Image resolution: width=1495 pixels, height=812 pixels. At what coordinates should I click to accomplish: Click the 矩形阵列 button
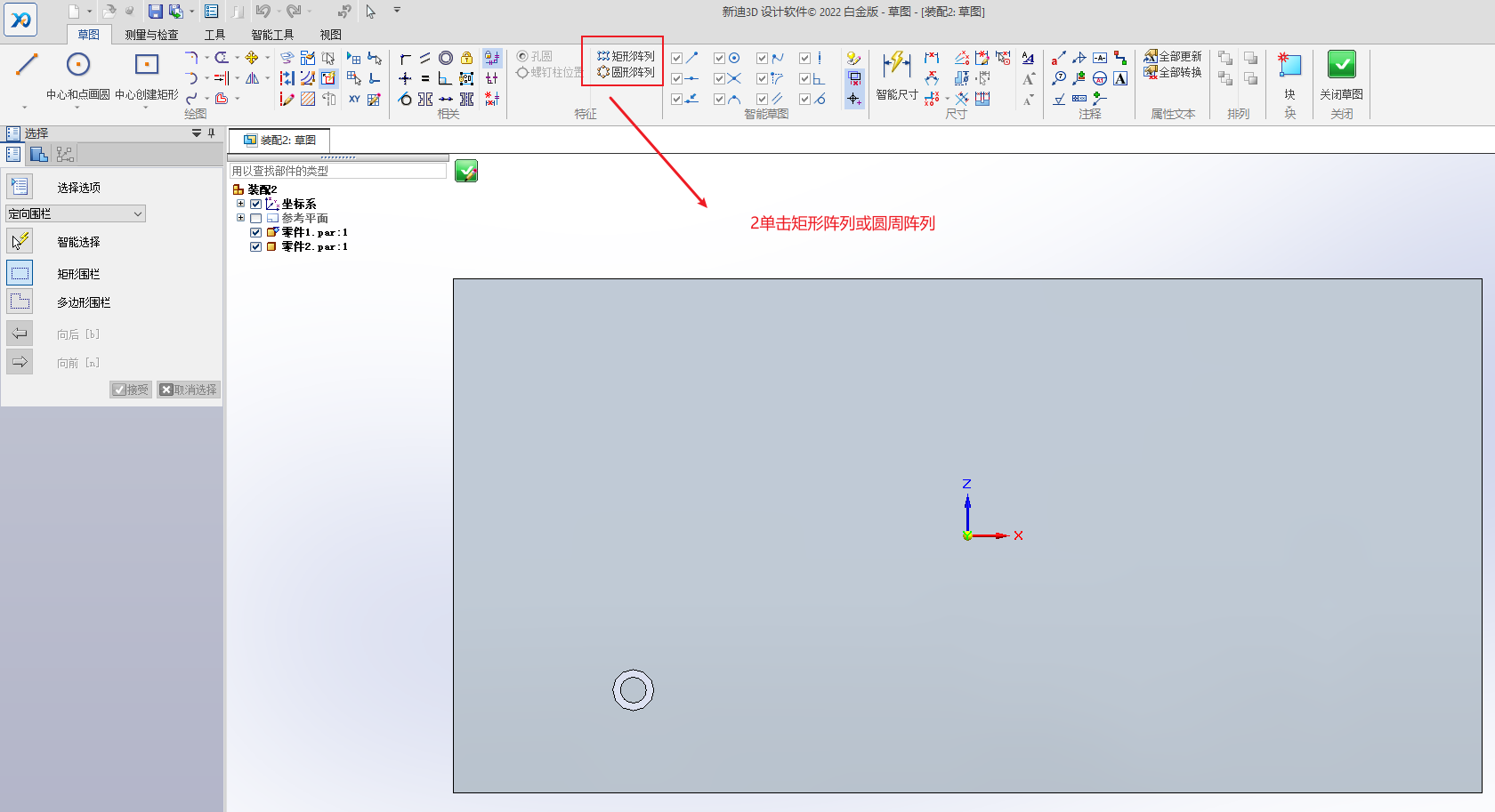click(626, 56)
